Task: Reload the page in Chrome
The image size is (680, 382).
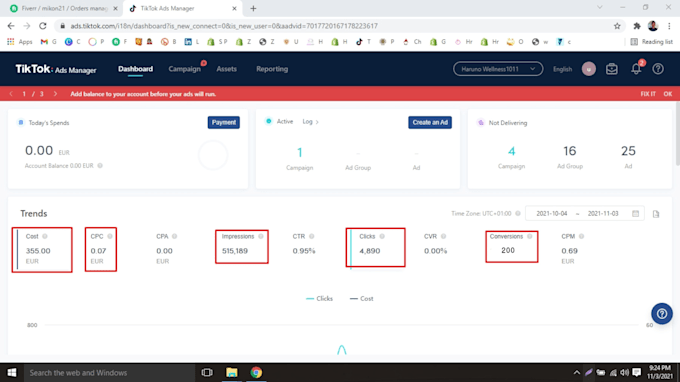Action: (42, 26)
